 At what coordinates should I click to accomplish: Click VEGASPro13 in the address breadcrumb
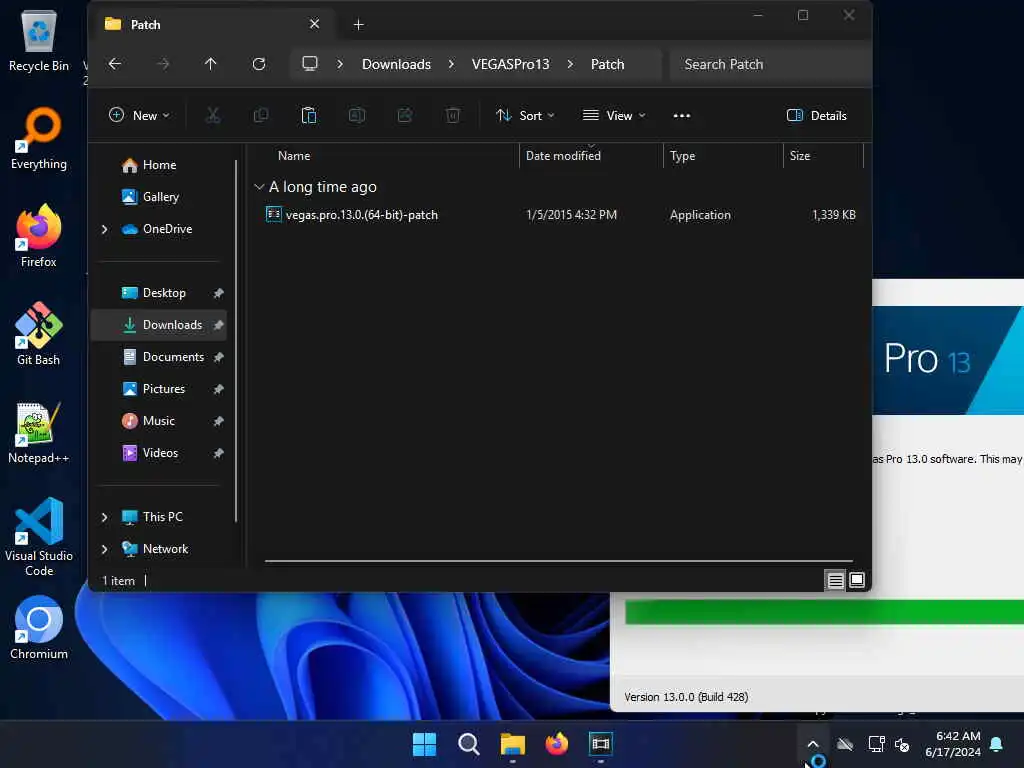pos(511,64)
